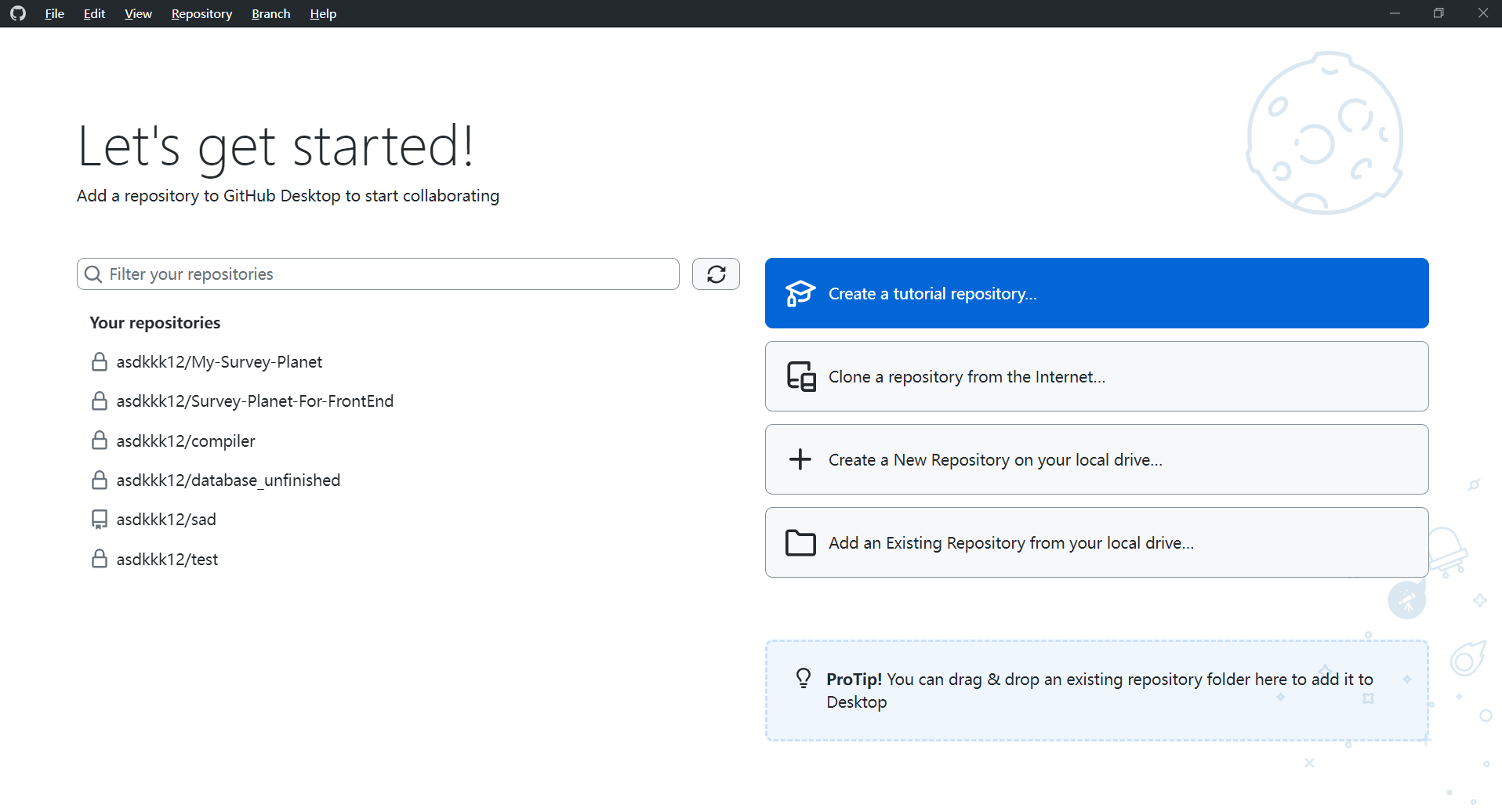The width and height of the screenshot is (1502, 812).
Task: Click the GitHub logo in the title bar
Action: point(18,13)
